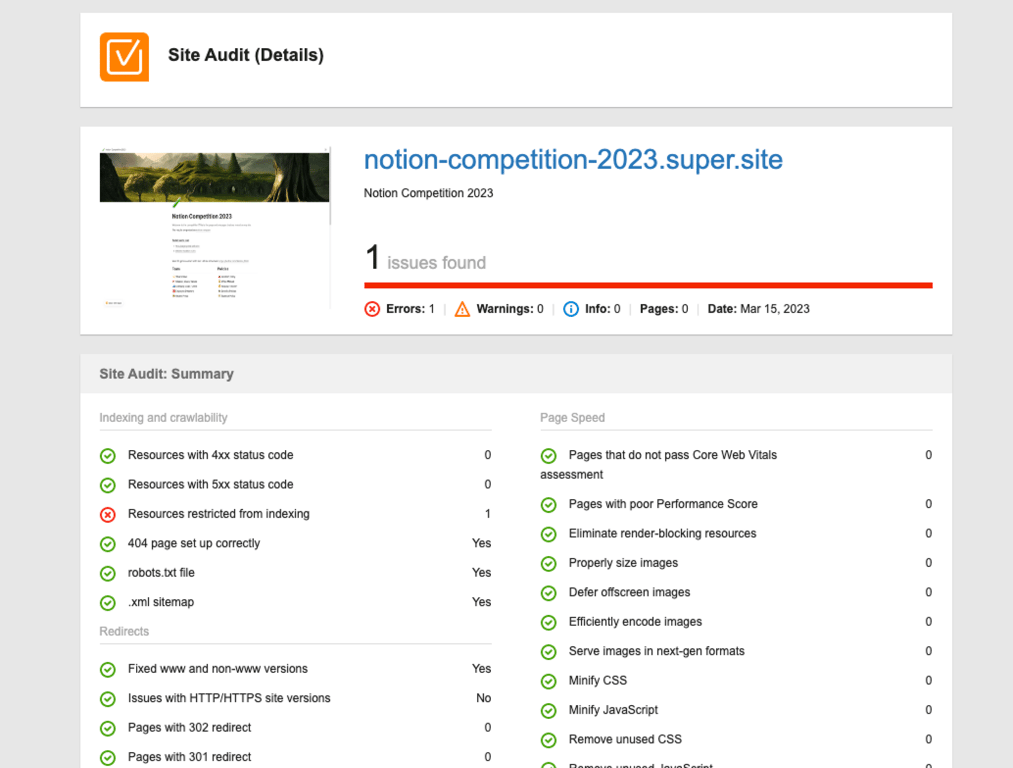The image size is (1013, 768).
Task: Click the green check for Defer offscreen images
Action: point(548,593)
